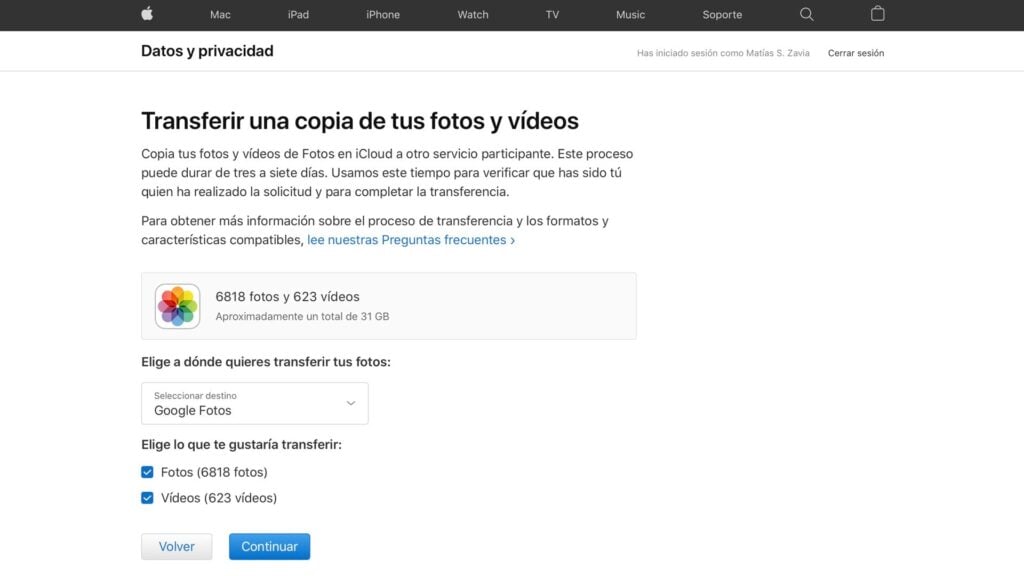This screenshot has width=1024, height=576.
Task: Select iPhone in the navigation bar
Action: 382,15
